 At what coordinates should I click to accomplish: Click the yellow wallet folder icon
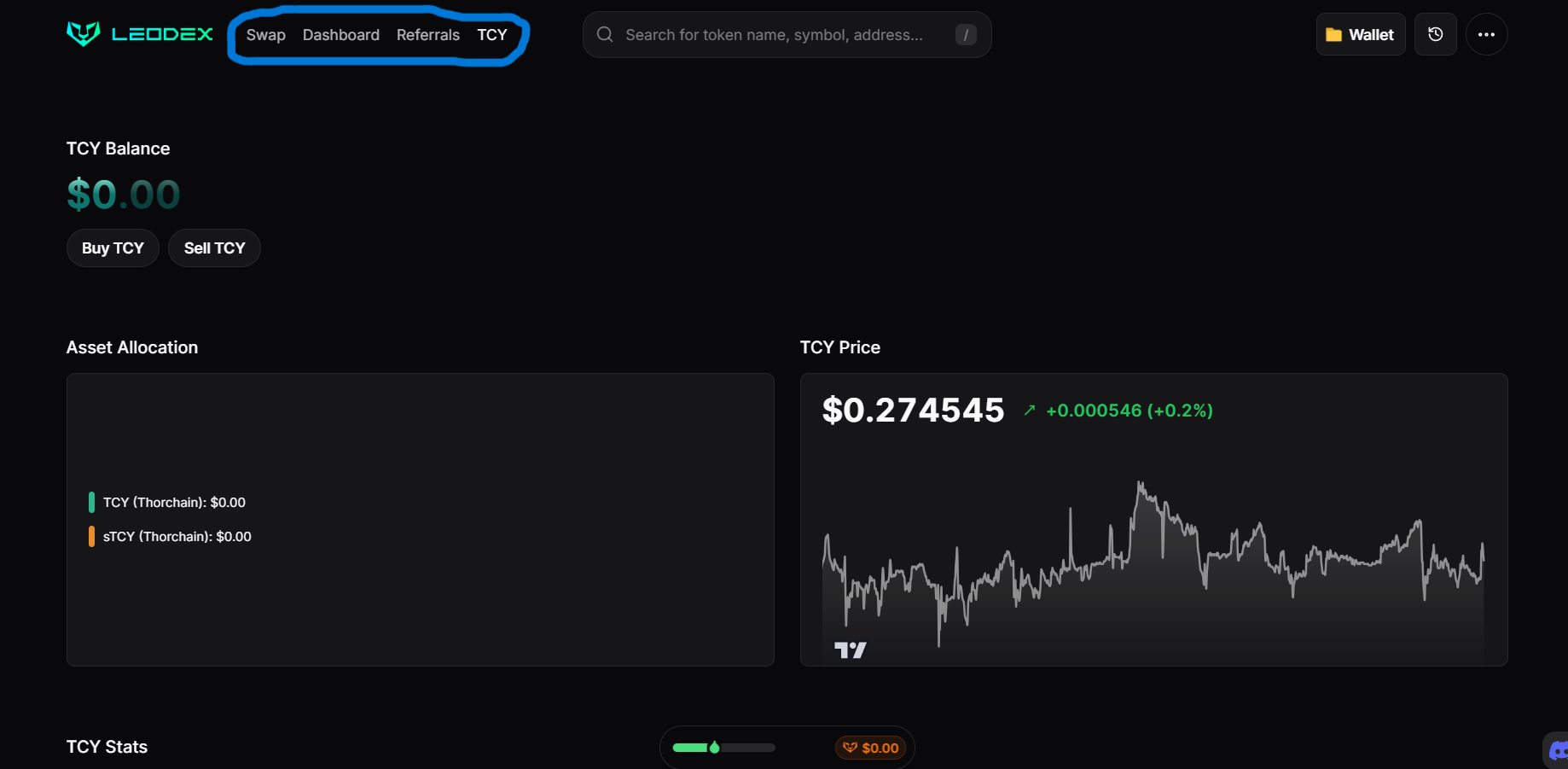pyautogui.click(x=1333, y=35)
